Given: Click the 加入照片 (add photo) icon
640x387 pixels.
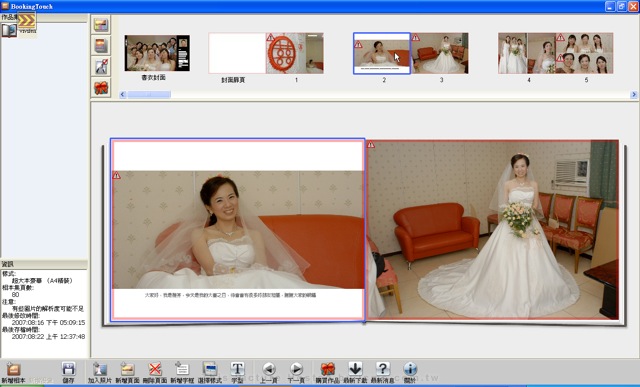Looking at the screenshot, I should (100, 369).
